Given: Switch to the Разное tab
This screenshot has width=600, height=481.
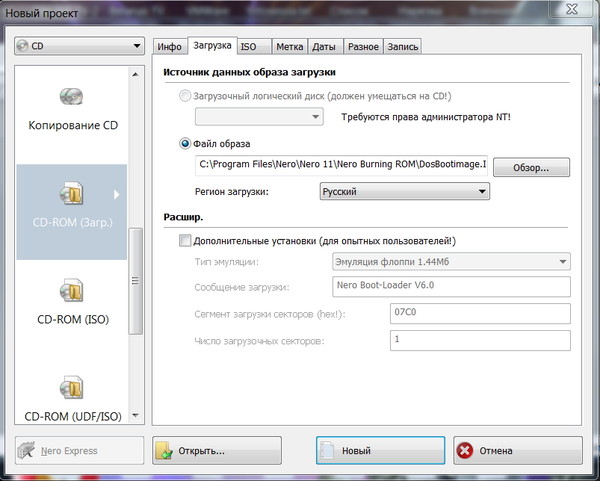Looking at the screenshot, I should pyautogui.click(x=363, y=47).
